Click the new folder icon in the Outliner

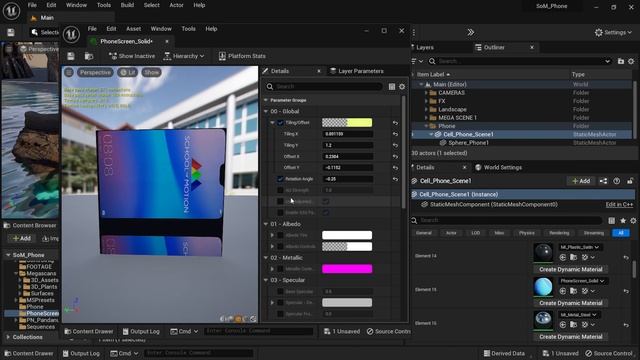621,61
